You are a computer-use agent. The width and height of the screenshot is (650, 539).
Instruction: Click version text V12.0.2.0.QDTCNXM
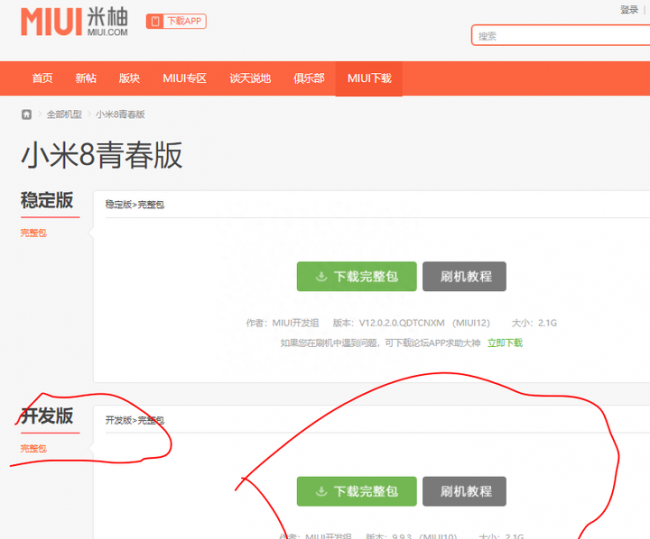[402, 323]
